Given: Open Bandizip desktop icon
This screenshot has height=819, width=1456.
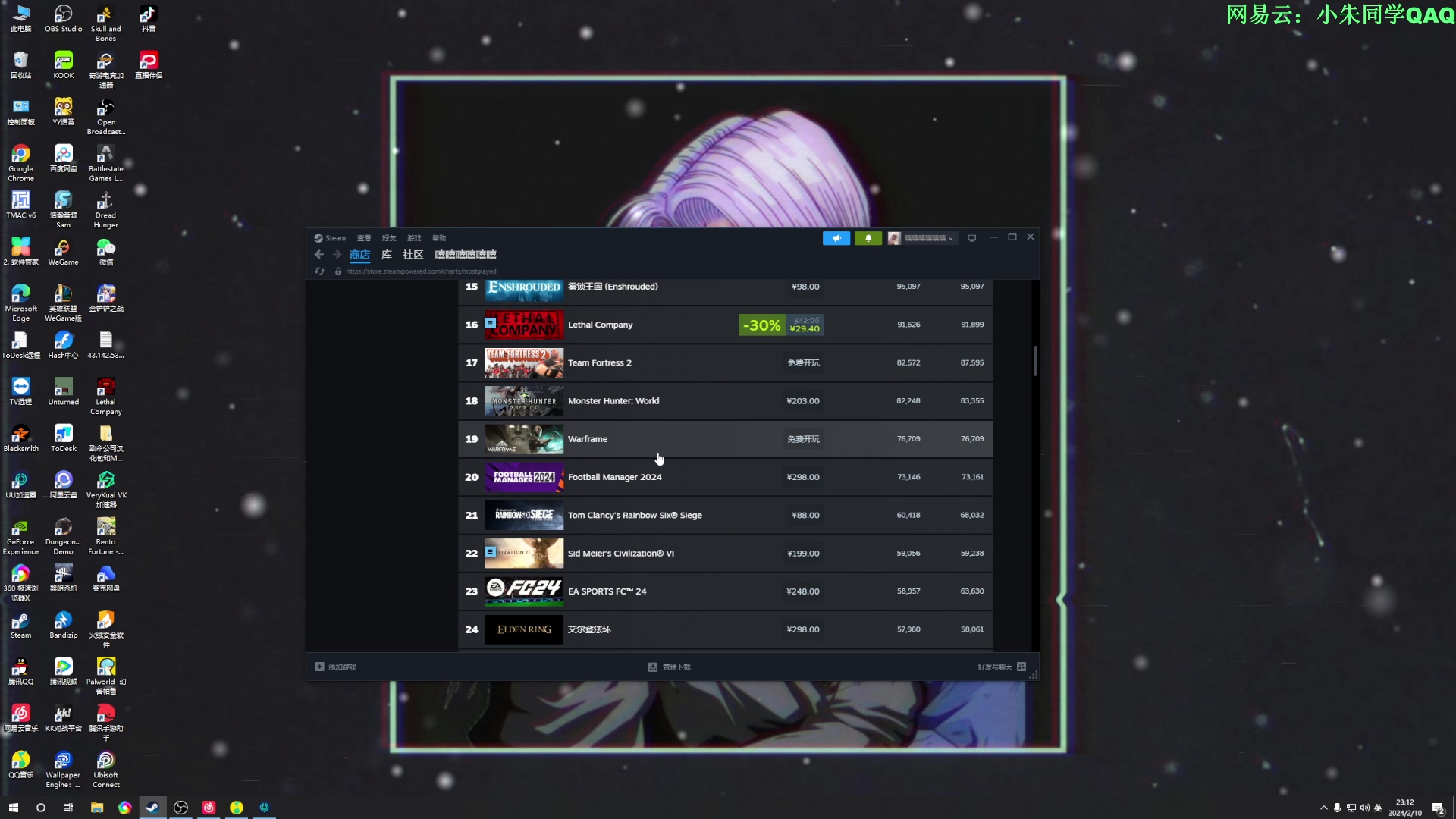Looking at the screenshot, I should 64,626.
